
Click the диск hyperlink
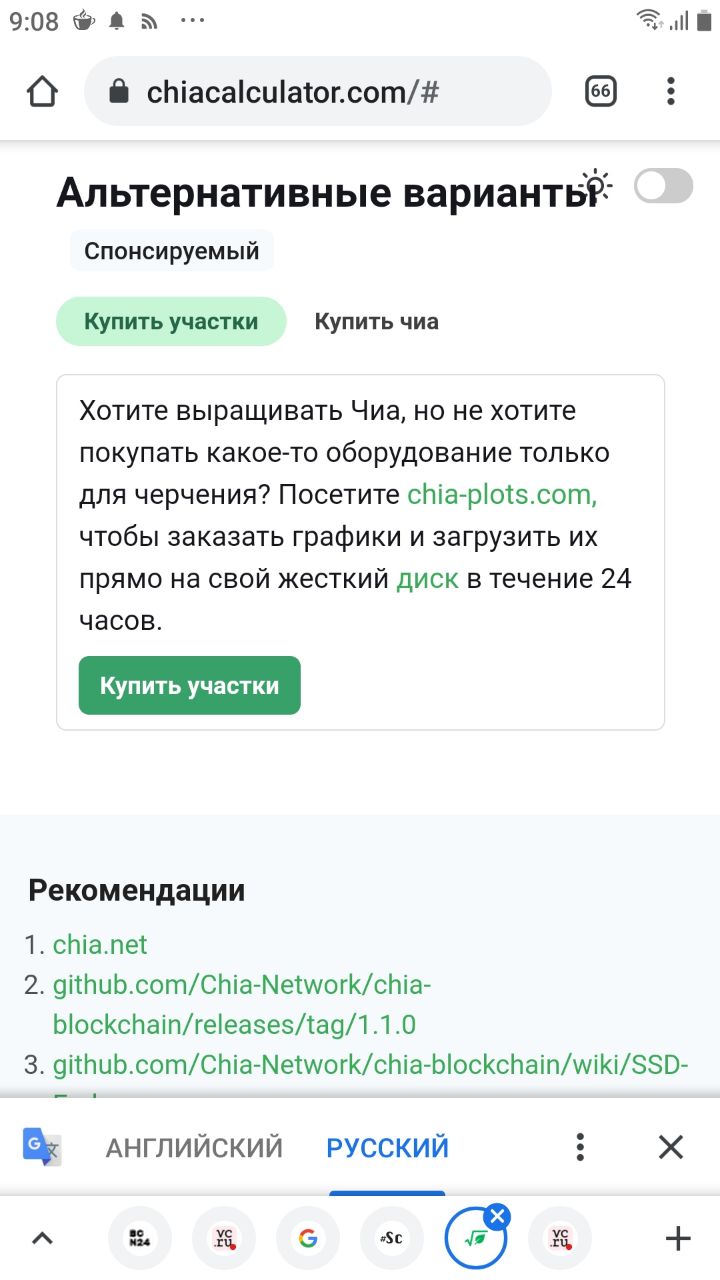tap(428, 579)
